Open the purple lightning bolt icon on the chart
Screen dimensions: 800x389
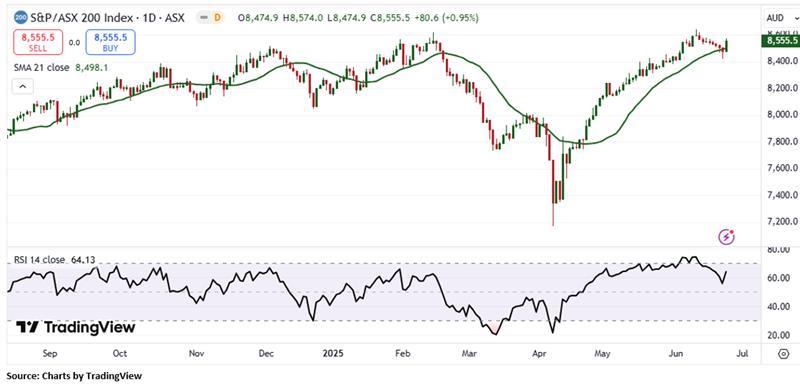[726, 237]
